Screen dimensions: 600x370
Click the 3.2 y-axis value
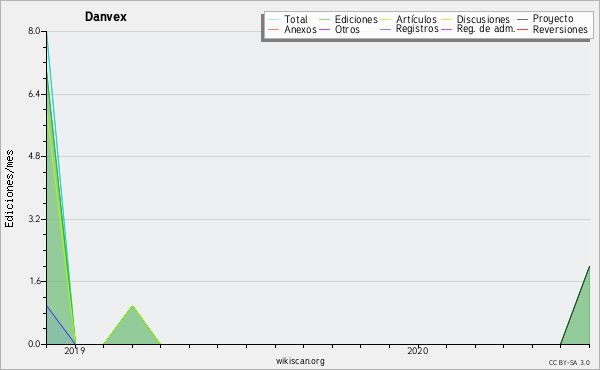point(34,219)
